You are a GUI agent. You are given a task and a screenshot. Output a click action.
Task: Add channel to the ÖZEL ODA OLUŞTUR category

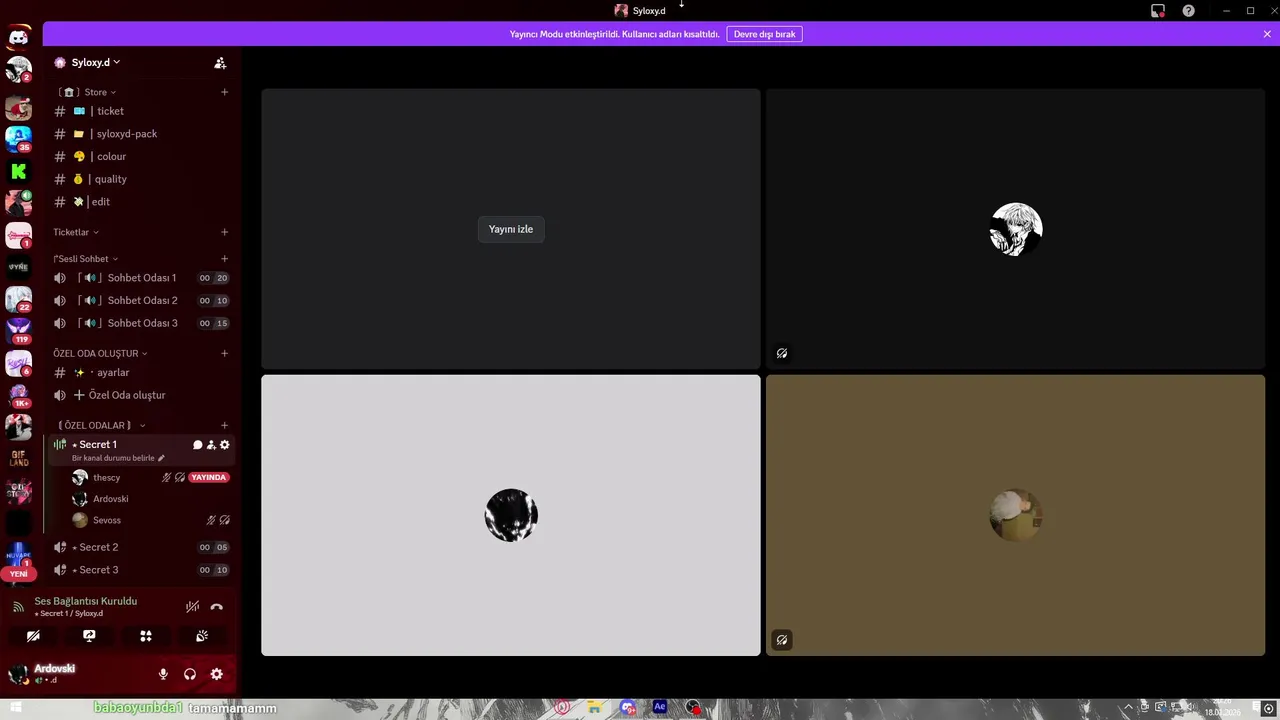(x=224, y=353)
